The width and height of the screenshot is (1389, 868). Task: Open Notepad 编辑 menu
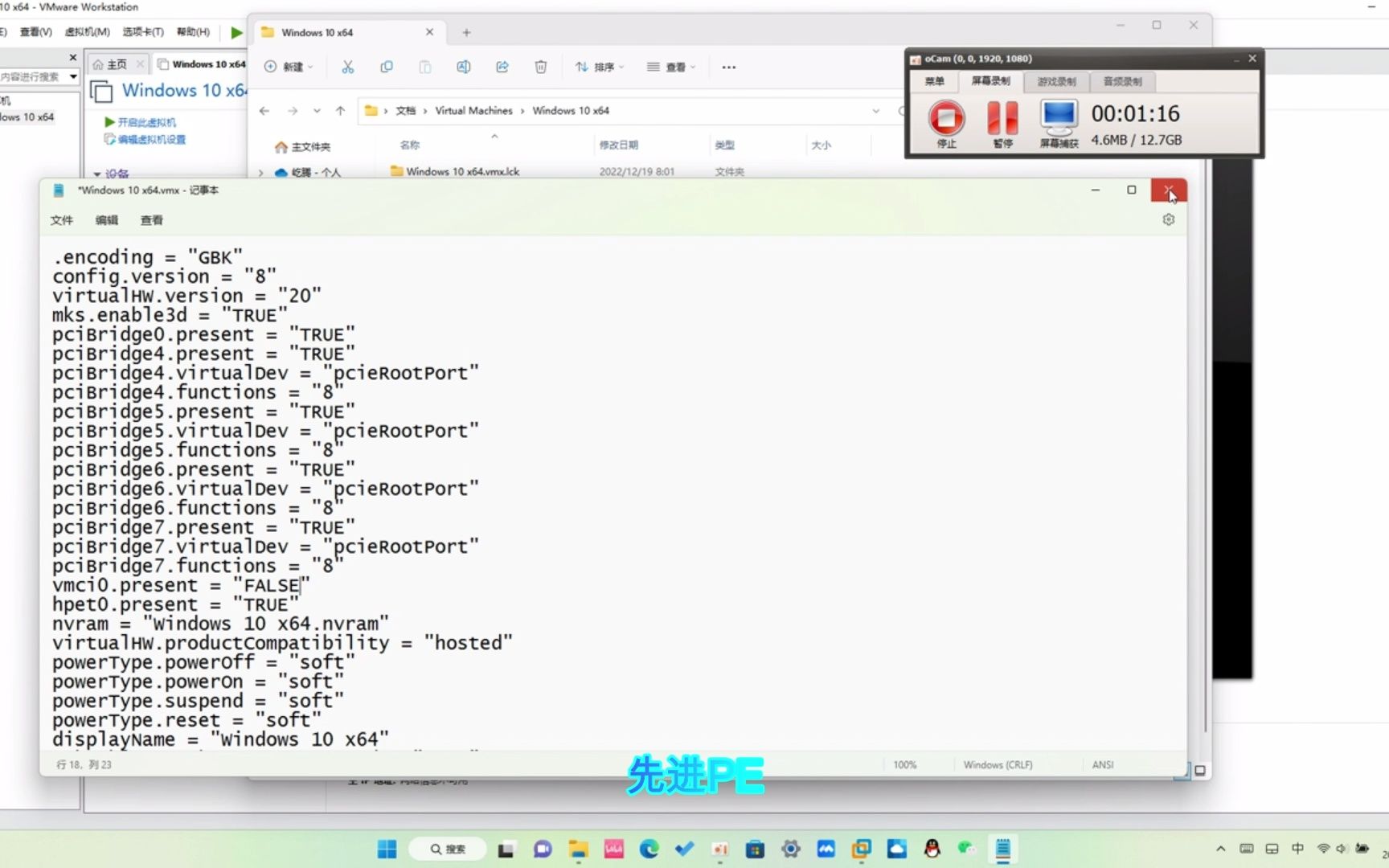click(107, 220)
